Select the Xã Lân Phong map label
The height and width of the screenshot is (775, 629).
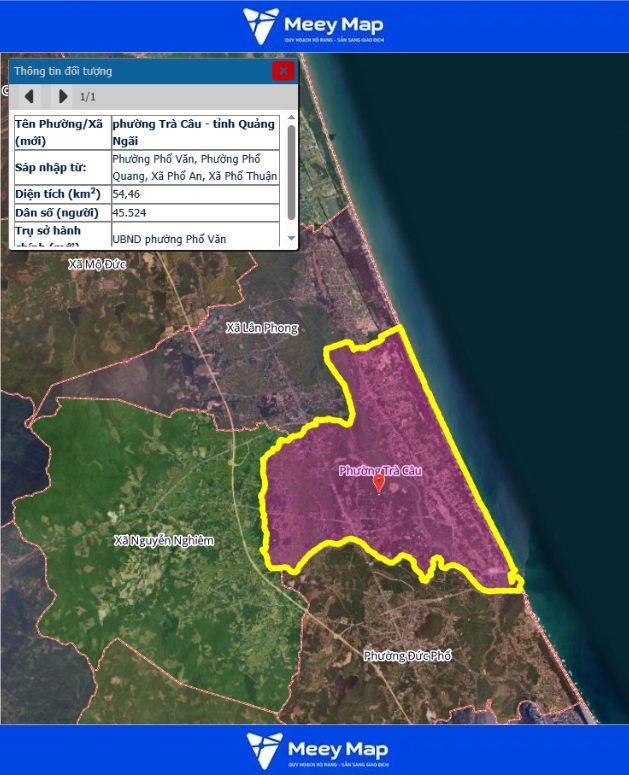262,328
